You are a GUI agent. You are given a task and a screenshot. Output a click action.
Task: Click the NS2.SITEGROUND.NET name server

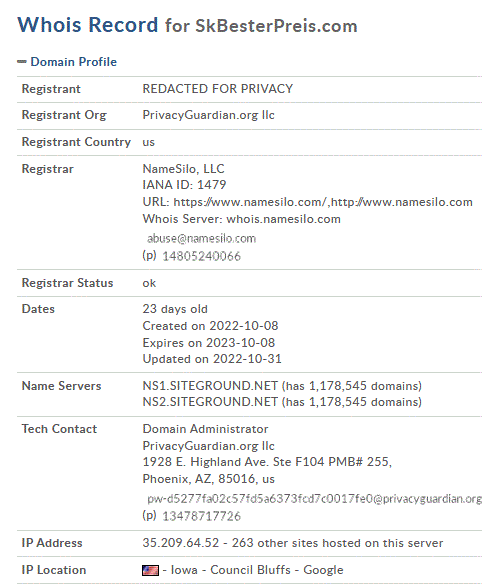[210, 402]
